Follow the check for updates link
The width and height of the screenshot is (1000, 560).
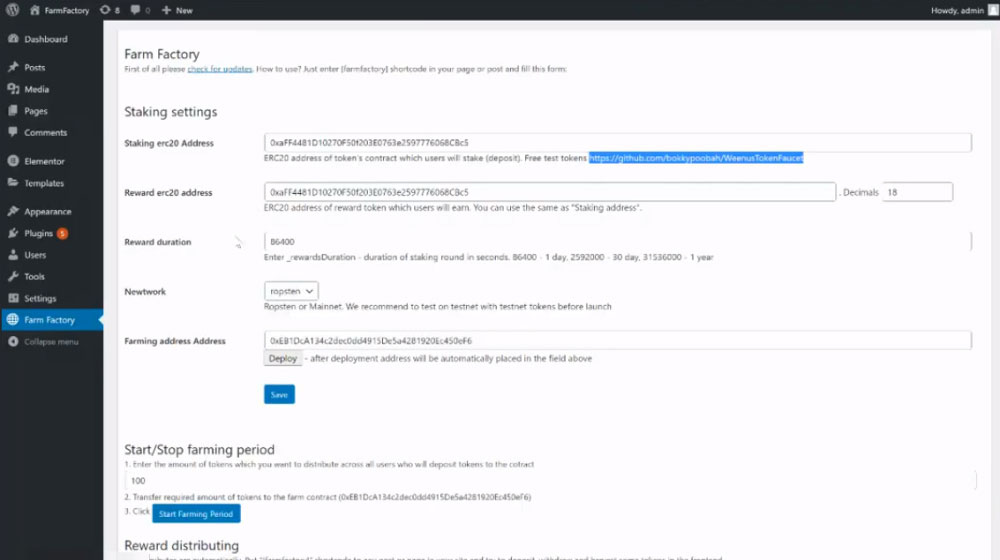pos(220,69)
